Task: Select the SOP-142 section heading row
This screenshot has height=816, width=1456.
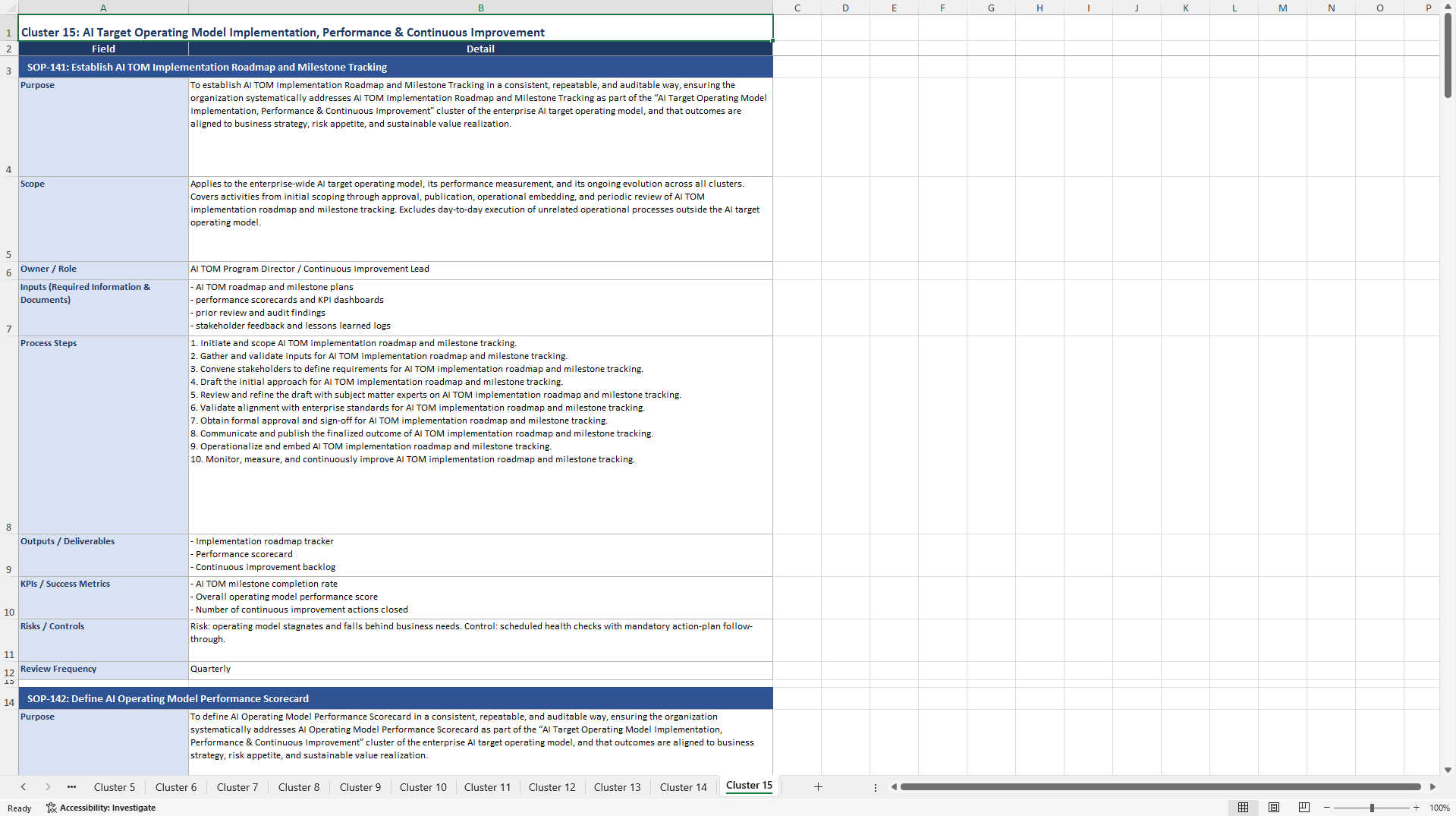Action: point(395,698)
